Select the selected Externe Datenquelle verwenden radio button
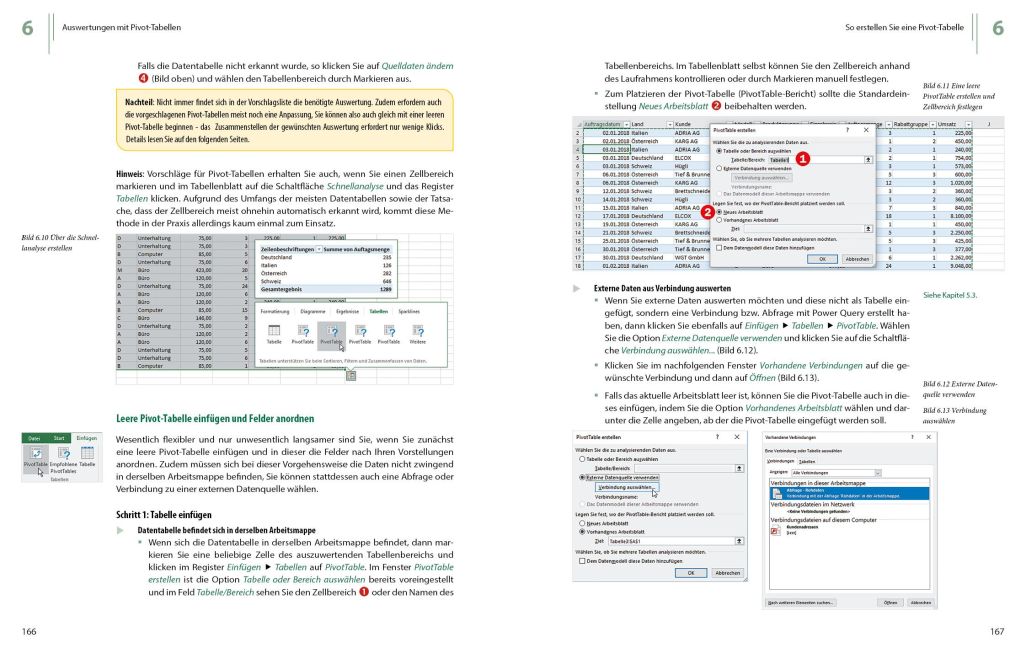 pyautogui.click(x=582, y=478)
